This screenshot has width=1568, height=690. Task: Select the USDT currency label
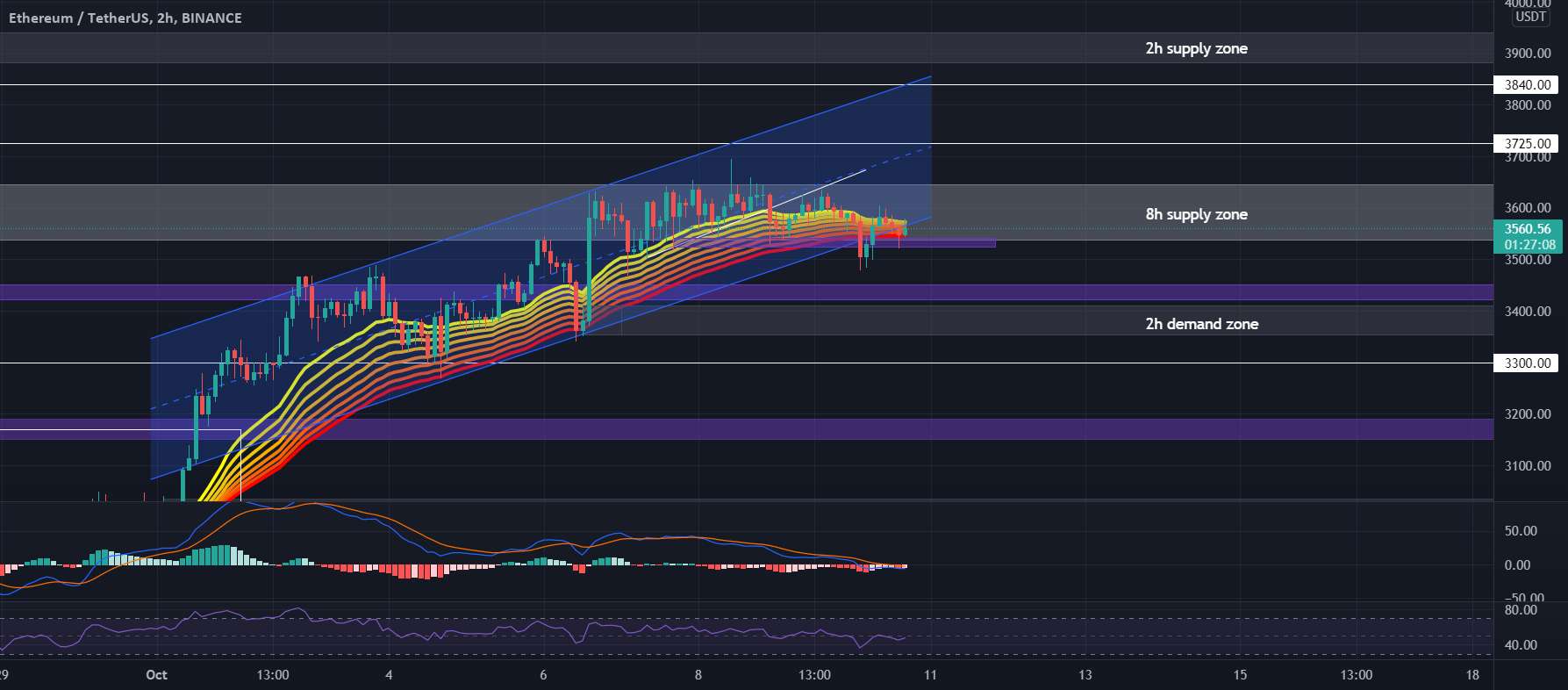tap(1531, 17)
